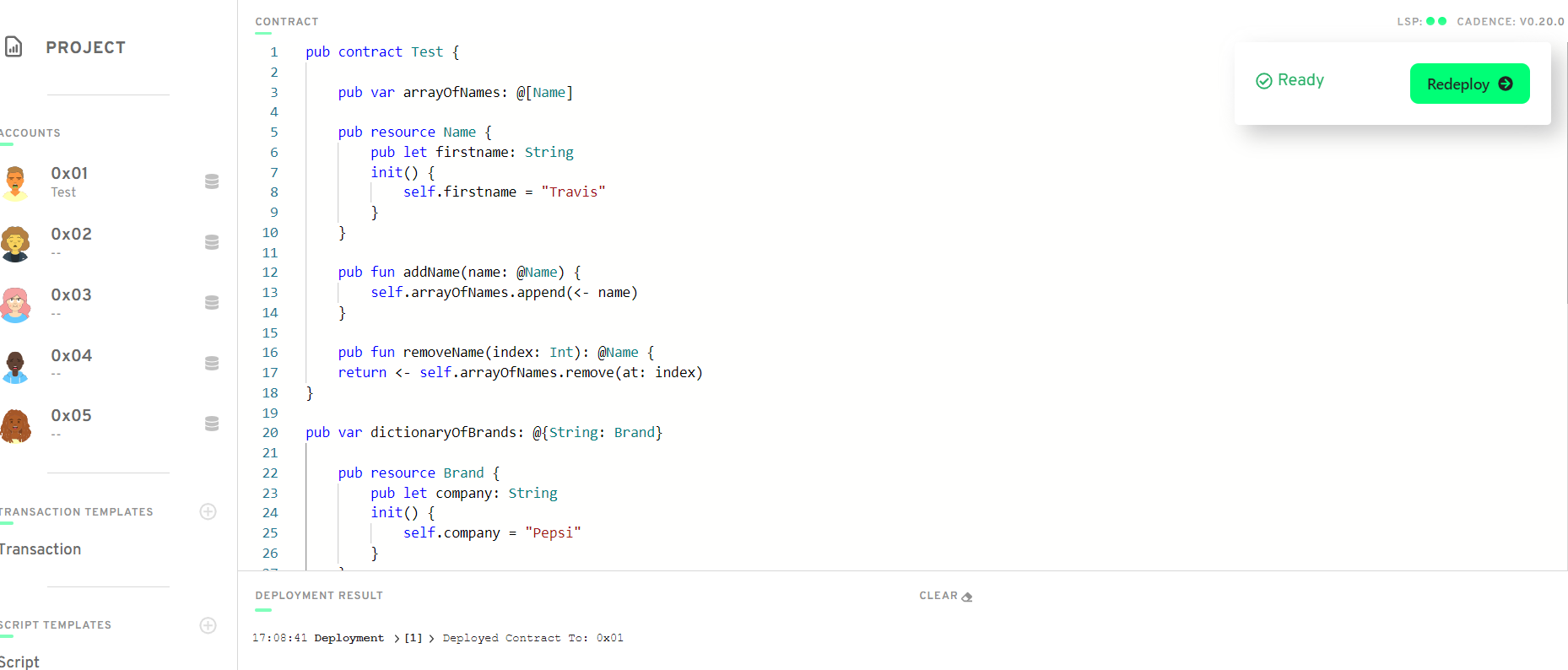Clear the deployment result log
Screen dimensions: 1568x670
tap(945, 596)
